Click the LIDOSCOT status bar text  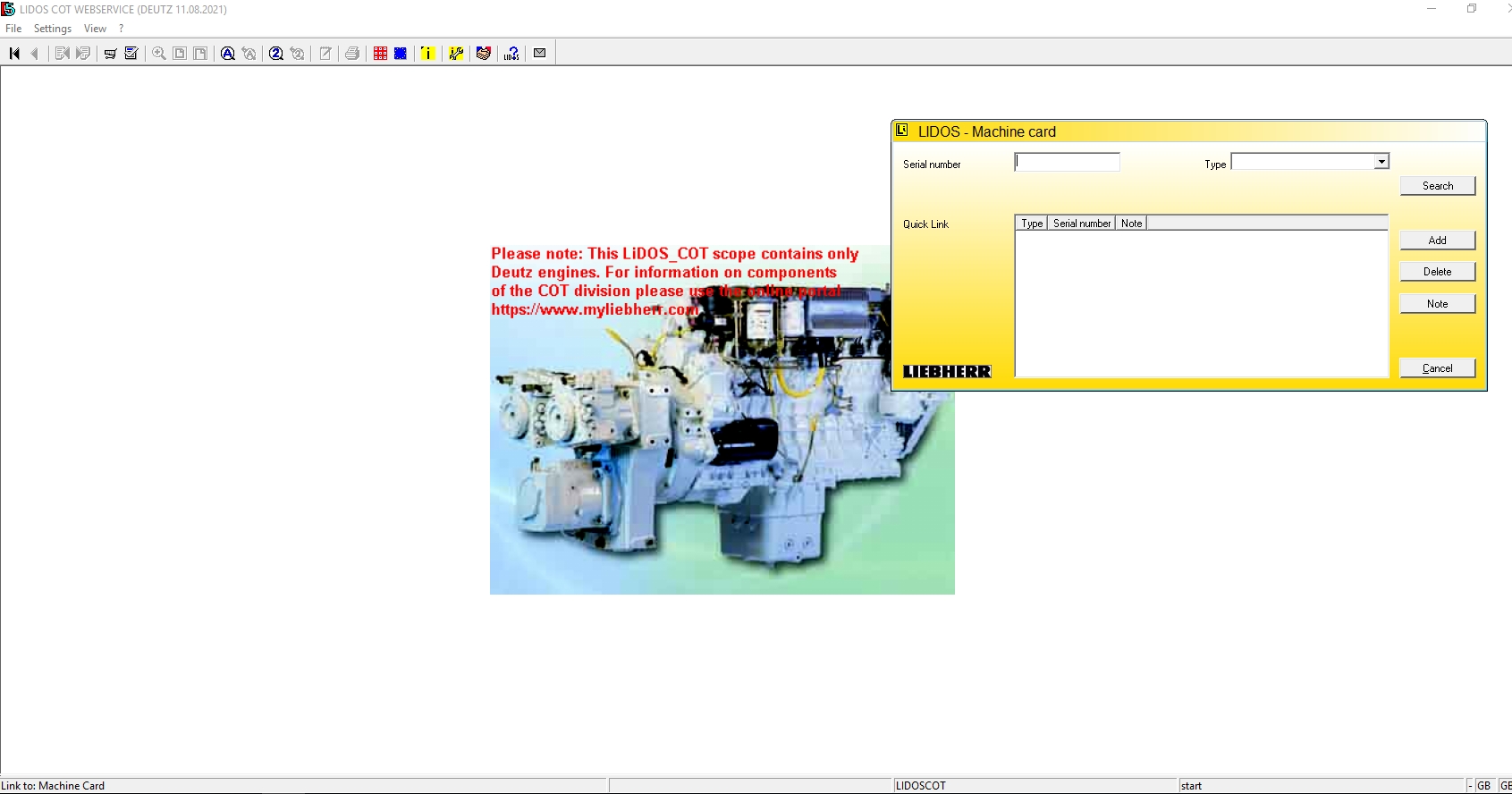[x=921, y=786]
